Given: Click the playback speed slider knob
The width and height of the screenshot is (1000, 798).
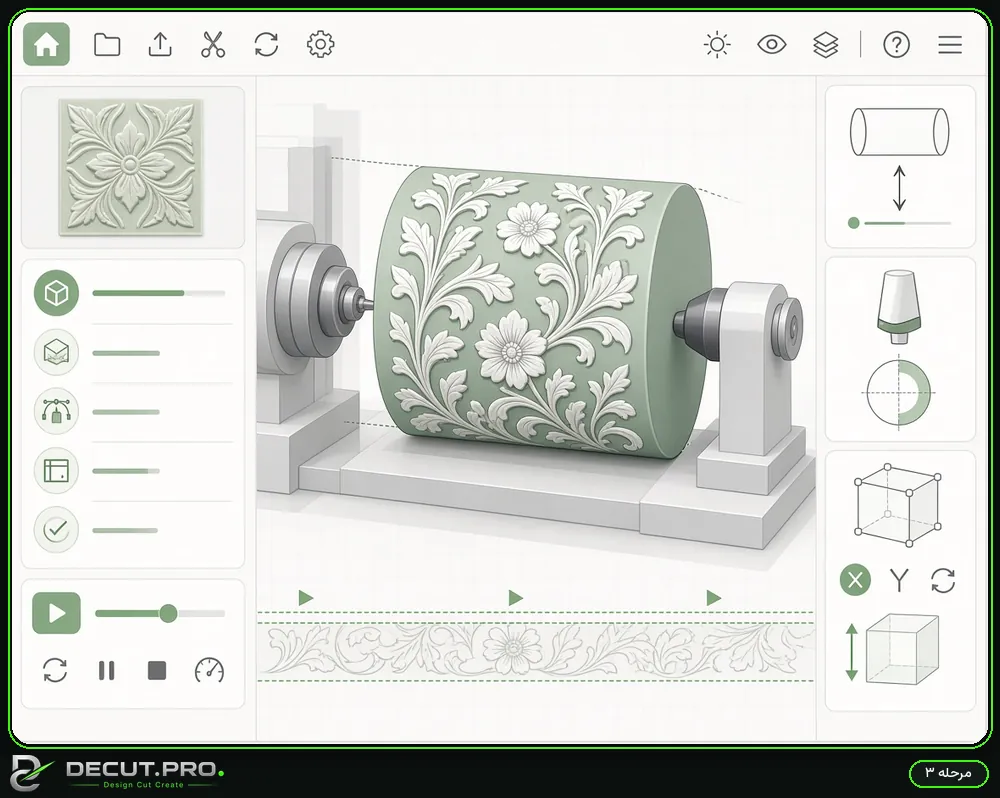Looking at the screenshot, I should pyautogui.click(x=168, y=614).
